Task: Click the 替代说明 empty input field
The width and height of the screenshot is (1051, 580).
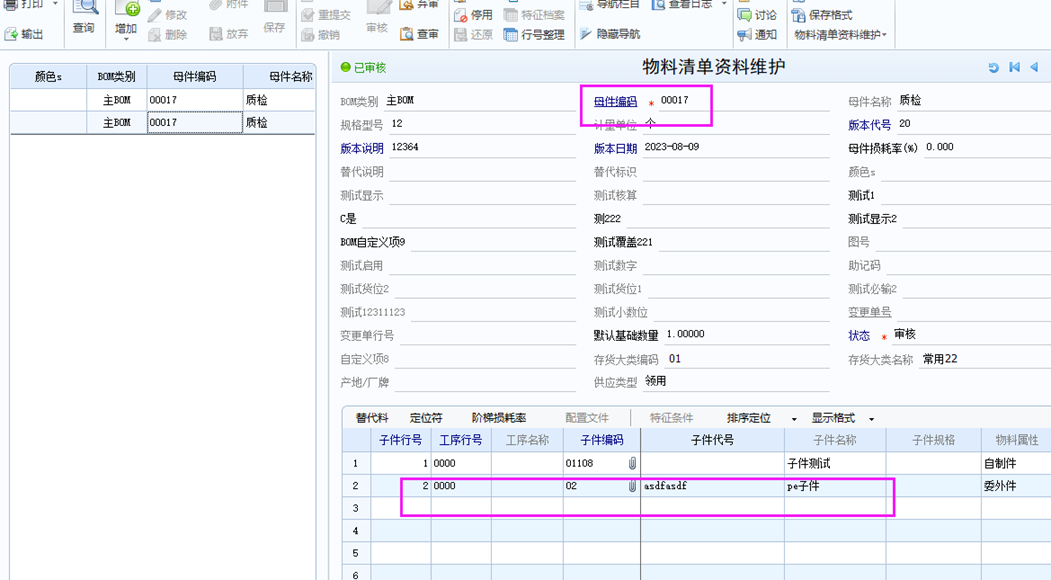Action: tap(482, 172)
